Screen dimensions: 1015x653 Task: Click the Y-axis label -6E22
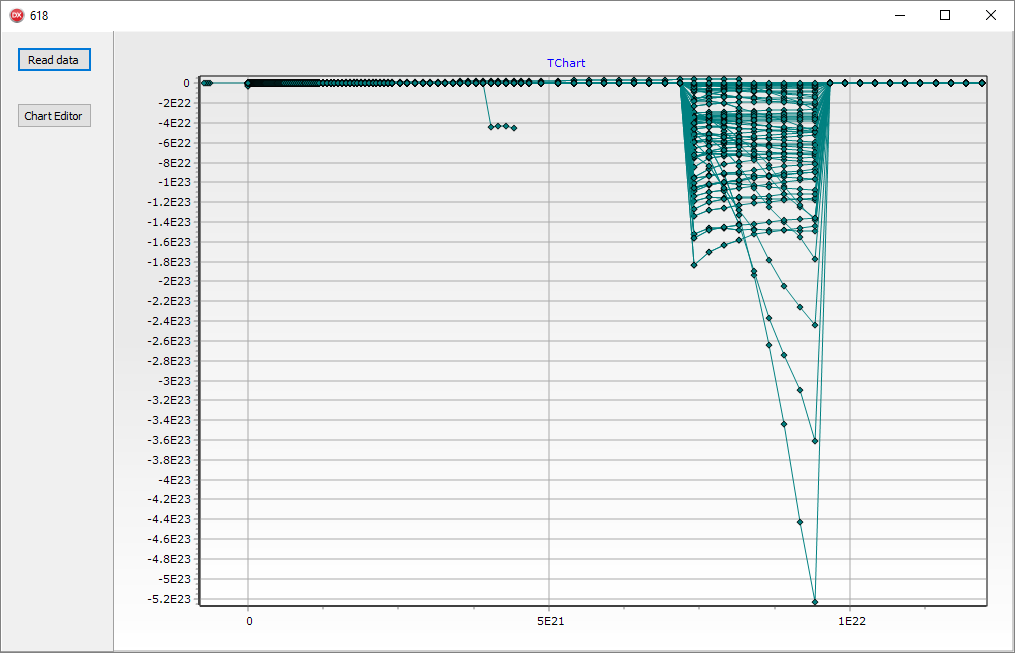(175, 142)
